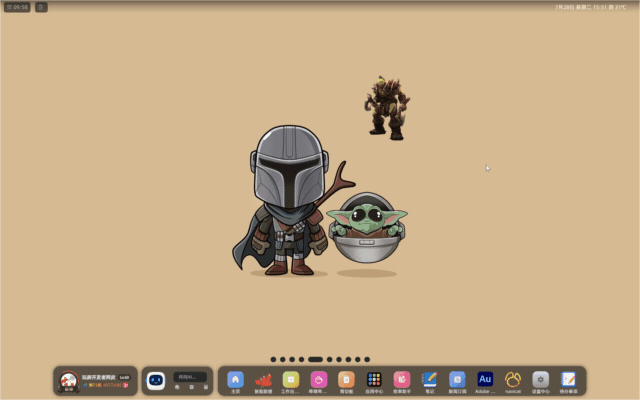Select the last desktop page dot
Image resolution: width=640 pixels, height=400 pixels.
367,360
